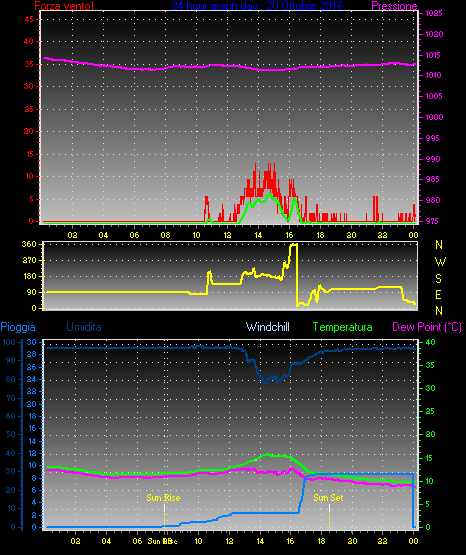This screenshot has width=466, height=555.
Task: Click the 24 hour graph day title
Action: click(257, 6)
